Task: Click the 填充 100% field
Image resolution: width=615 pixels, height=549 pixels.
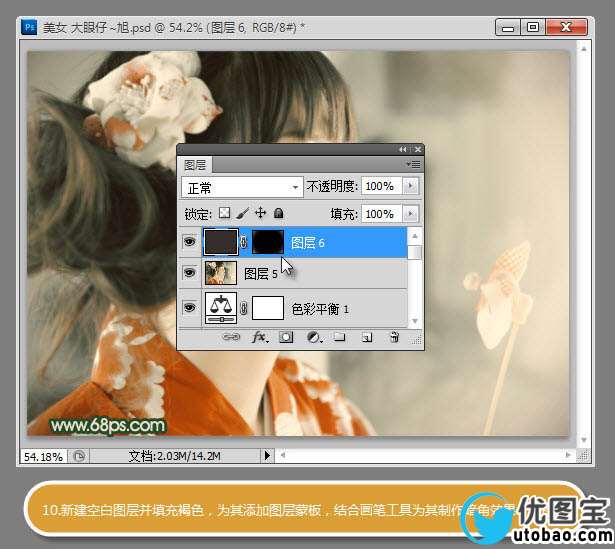Action: click(x=382, y=214)
